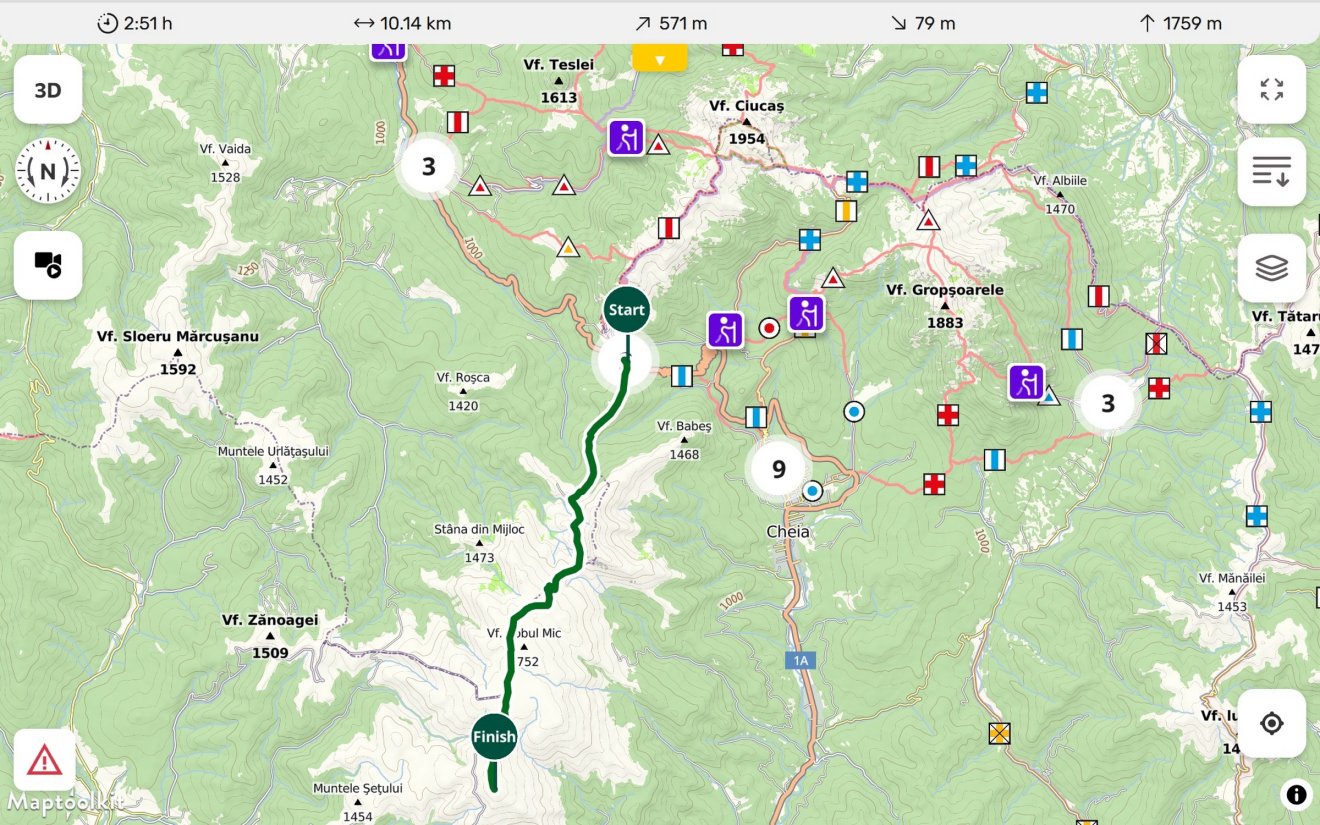The image size is (1320, 825).
Task: Select the Finish marker of the route
Action: (494, 738)
